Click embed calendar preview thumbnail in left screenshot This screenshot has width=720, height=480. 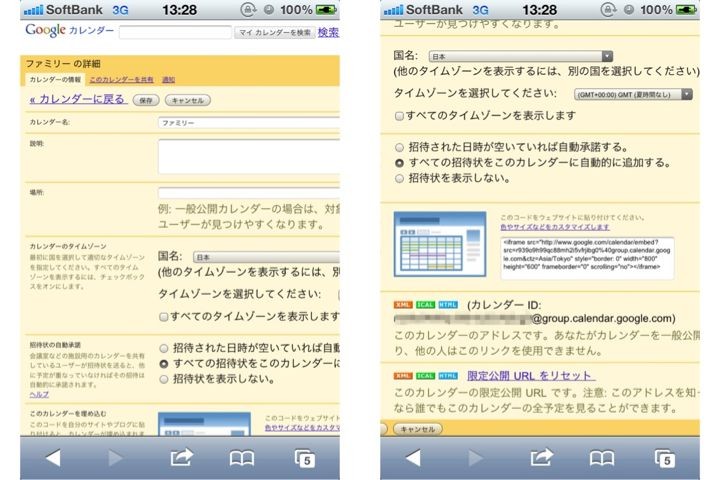click(x=204, y=424)
